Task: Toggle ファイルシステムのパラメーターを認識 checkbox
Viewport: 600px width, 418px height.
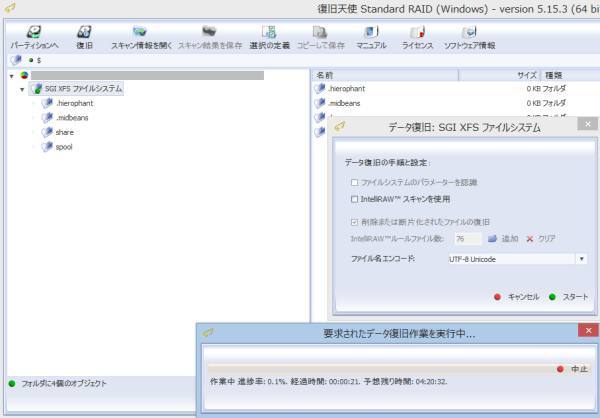Action: 355,182
